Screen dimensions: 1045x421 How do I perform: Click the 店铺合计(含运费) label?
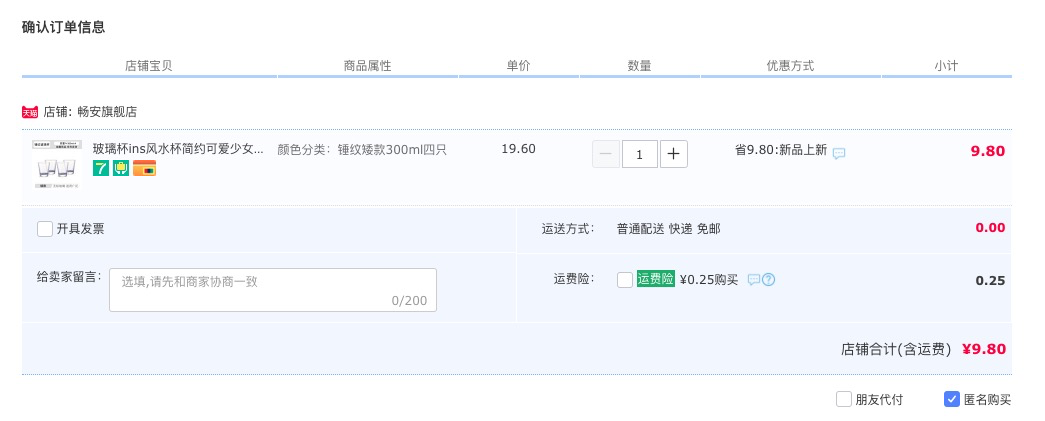point(896,350)
